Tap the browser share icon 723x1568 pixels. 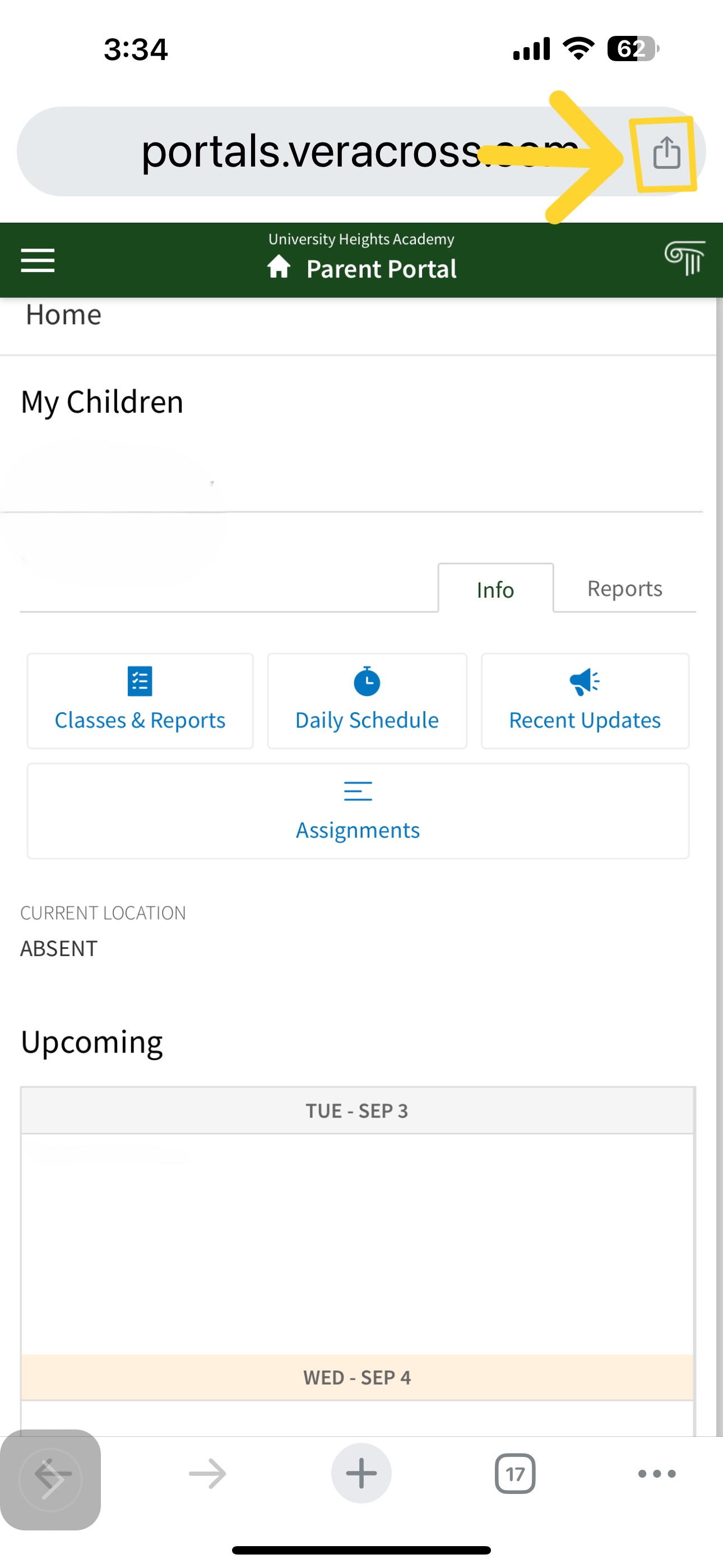coord(666,152)
